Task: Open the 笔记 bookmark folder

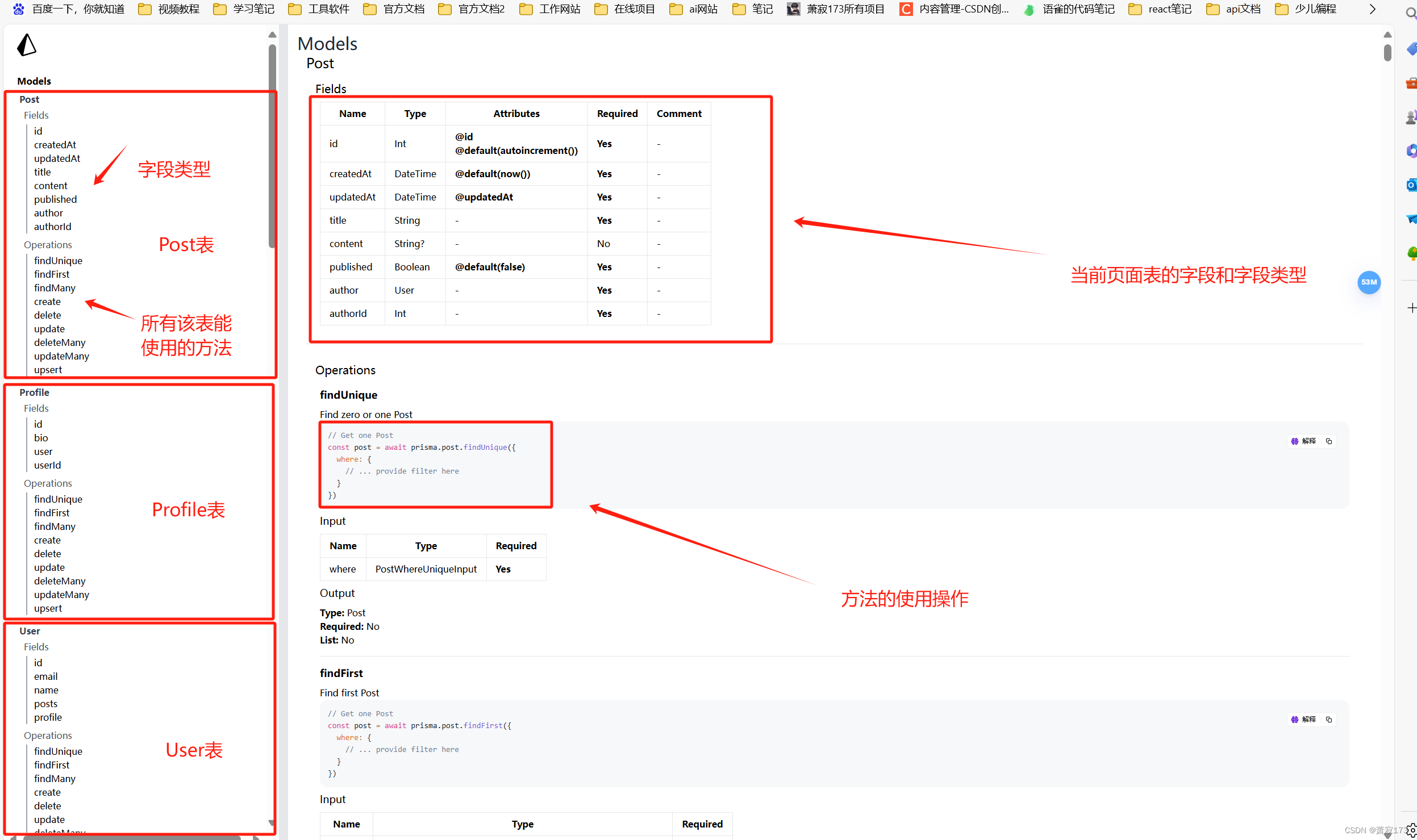Action: click(753, 9)
